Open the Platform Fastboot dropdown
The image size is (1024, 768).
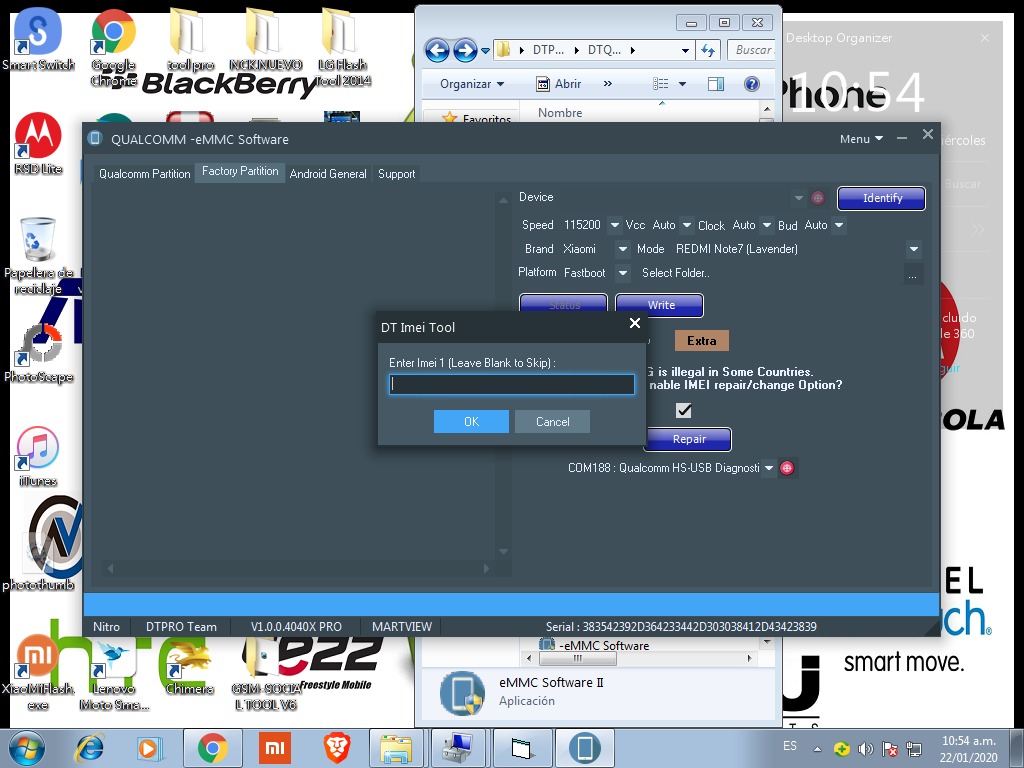coord(623,272)
